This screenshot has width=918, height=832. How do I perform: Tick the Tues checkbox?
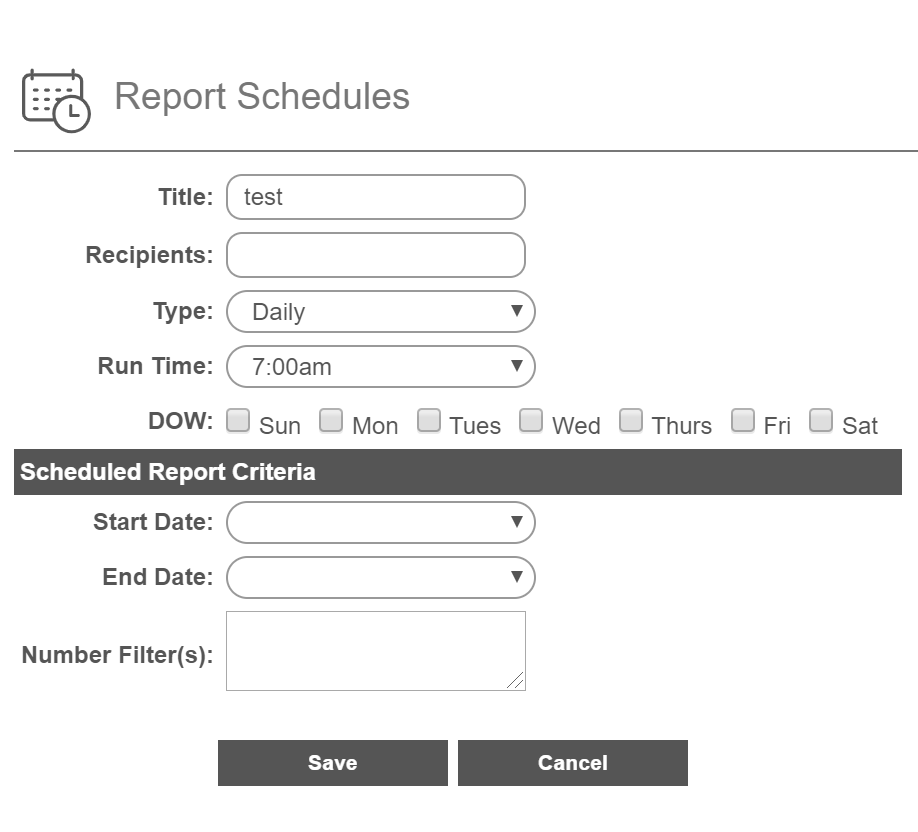(429, 420)
